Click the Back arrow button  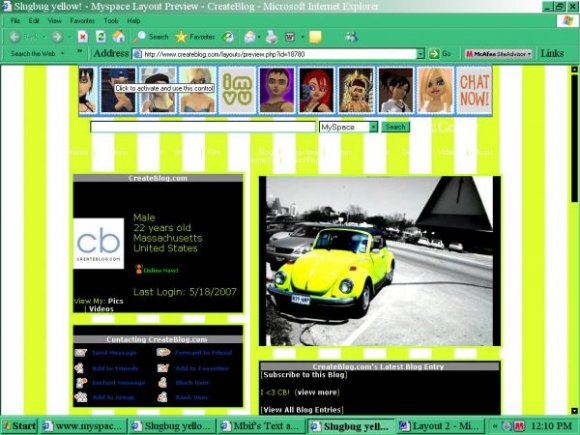click(14, 37)
